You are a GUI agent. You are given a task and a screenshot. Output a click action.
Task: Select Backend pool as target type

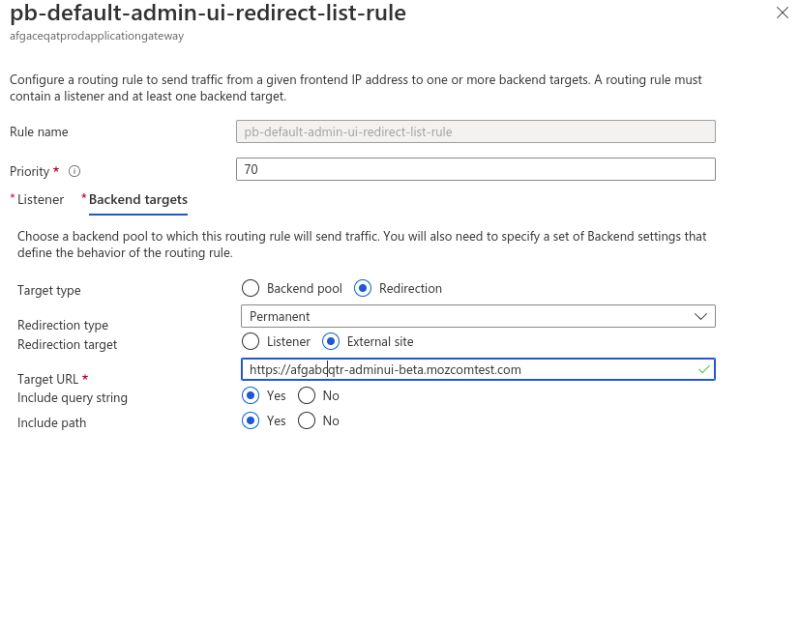pos(250,288)
